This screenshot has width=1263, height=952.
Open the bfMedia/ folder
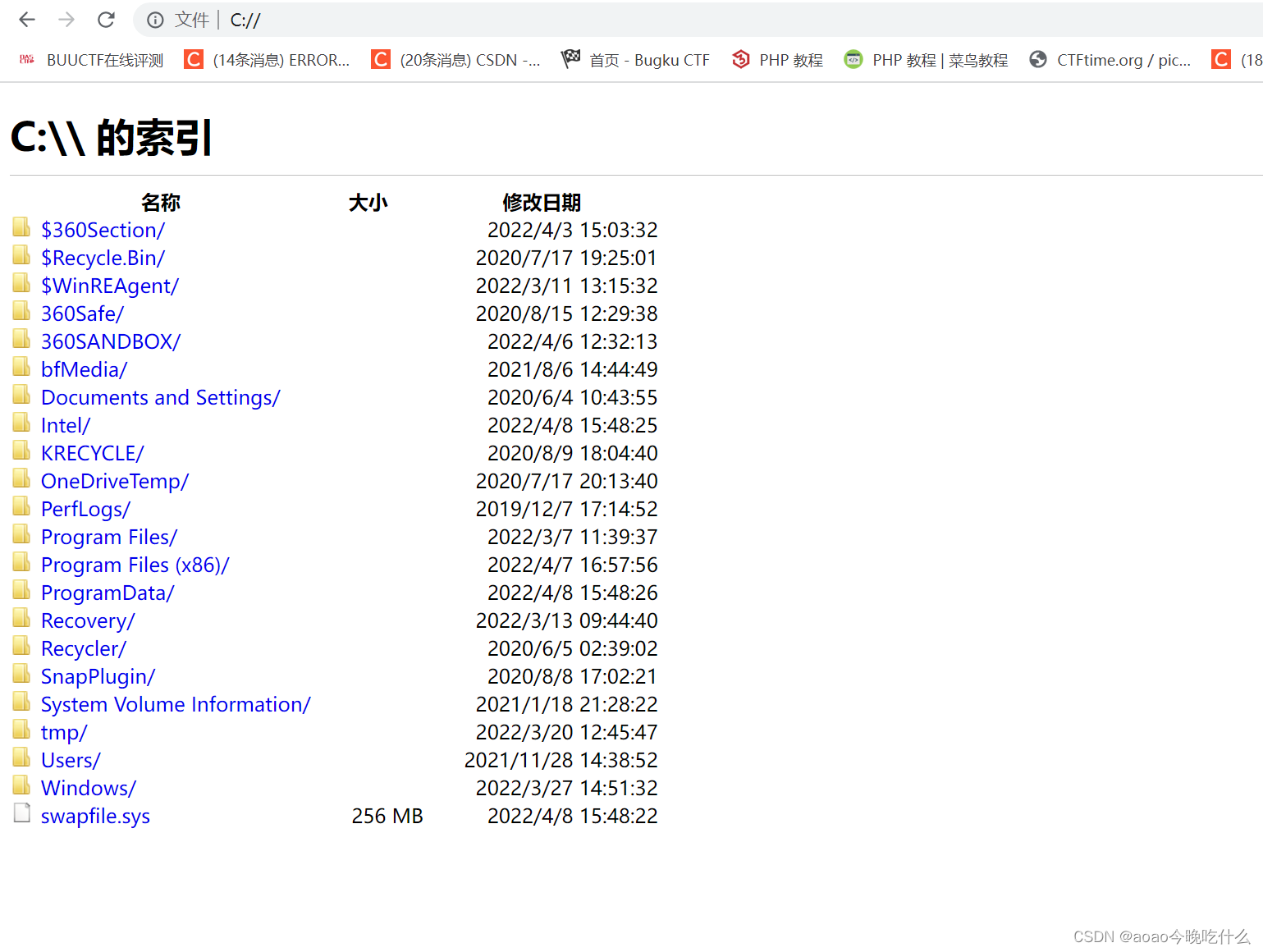[84, 370]
